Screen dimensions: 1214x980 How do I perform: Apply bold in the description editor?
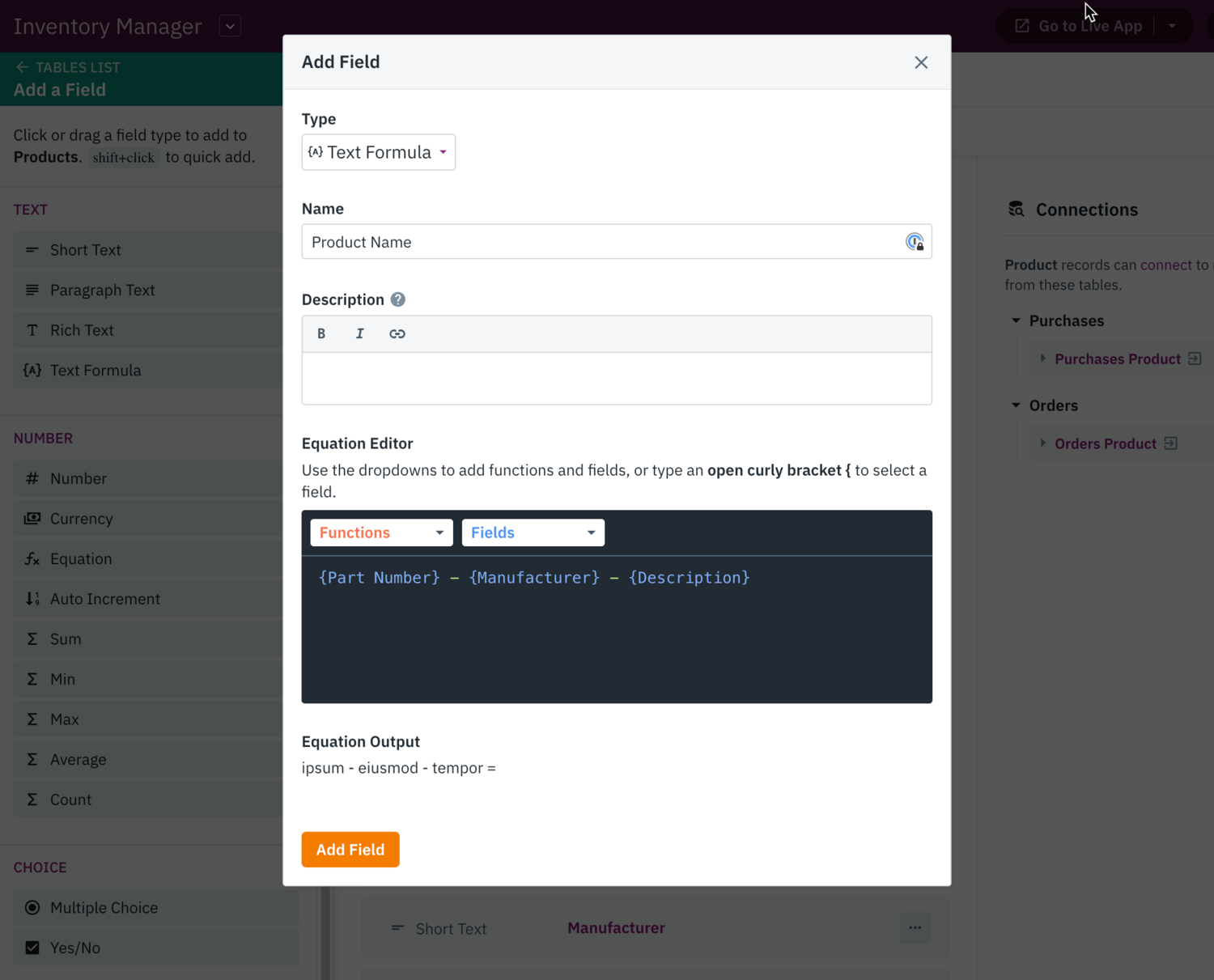pyautogui.click(x=321, y=333)
